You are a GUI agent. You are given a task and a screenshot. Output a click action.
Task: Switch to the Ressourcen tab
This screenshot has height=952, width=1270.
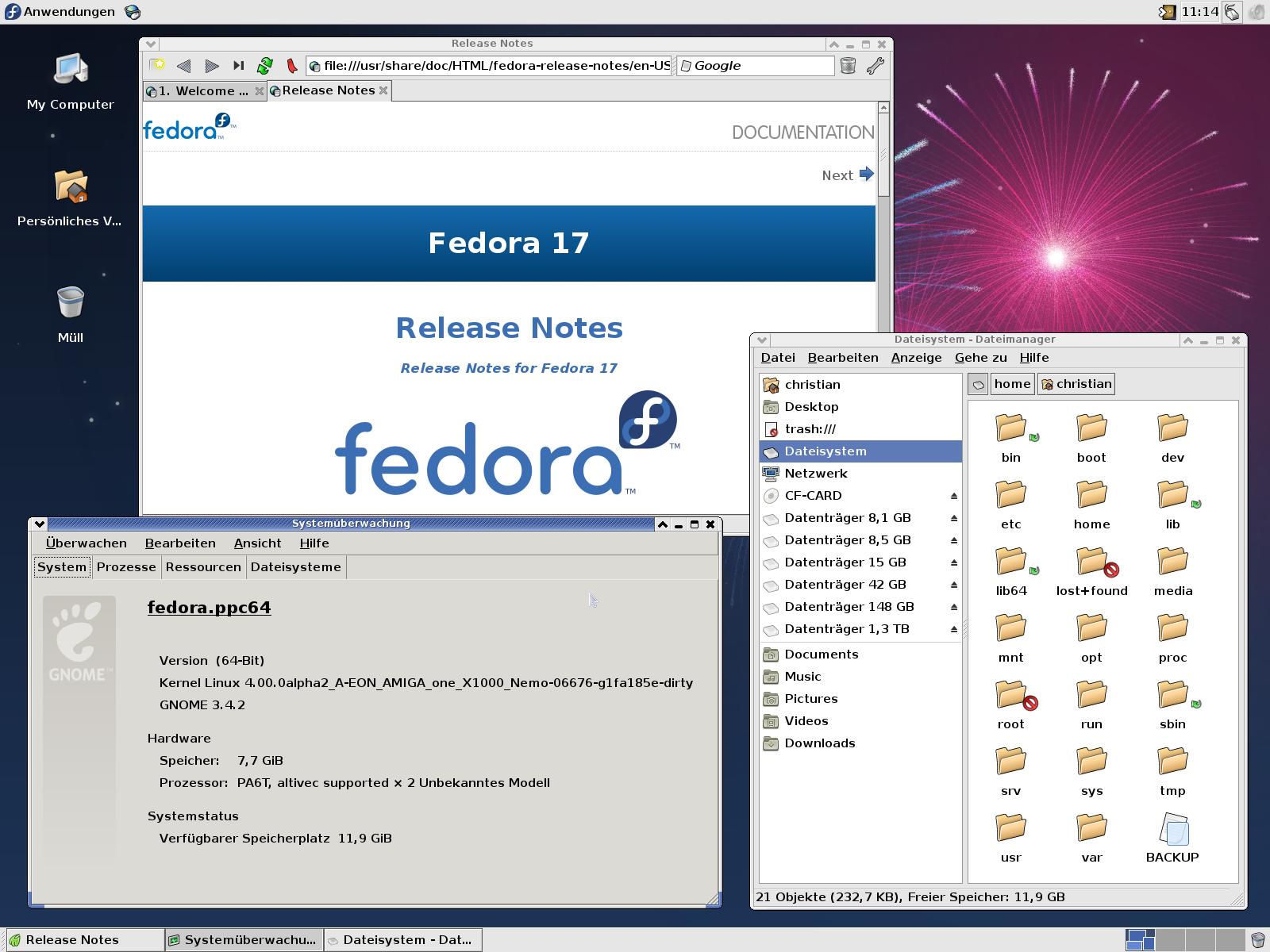click(x=203, y=567)
